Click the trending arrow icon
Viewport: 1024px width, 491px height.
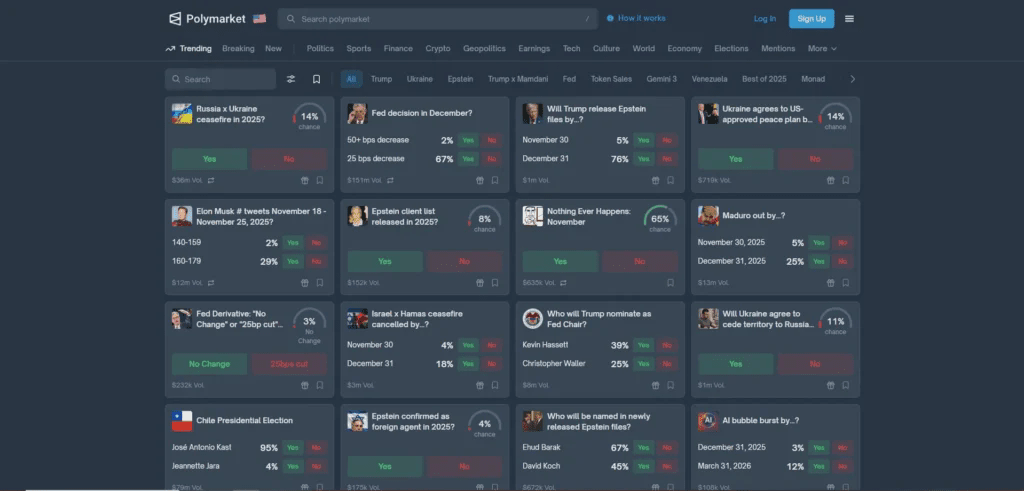click(x=170, y=49)
